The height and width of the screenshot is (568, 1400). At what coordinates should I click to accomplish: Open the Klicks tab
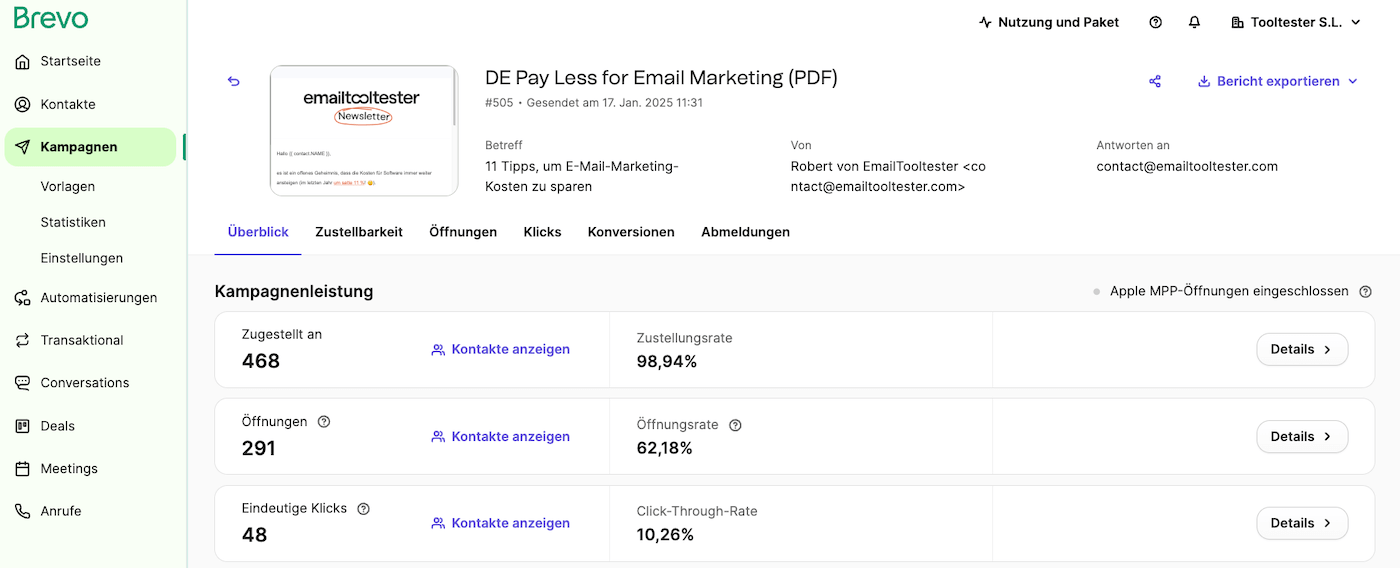542,232
